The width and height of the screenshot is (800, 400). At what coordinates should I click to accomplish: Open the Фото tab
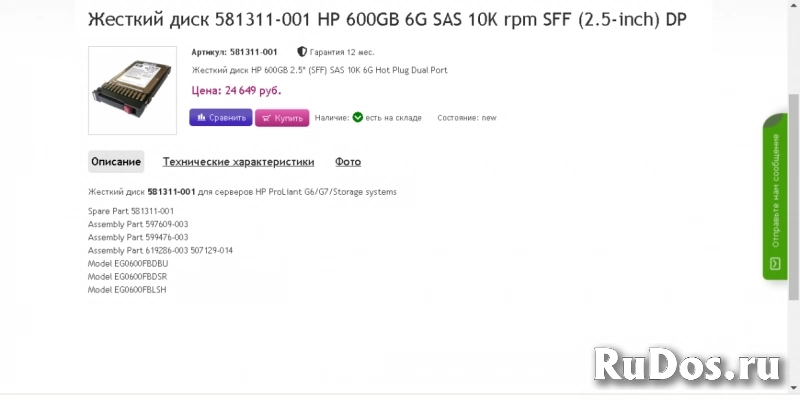[348, 162]
